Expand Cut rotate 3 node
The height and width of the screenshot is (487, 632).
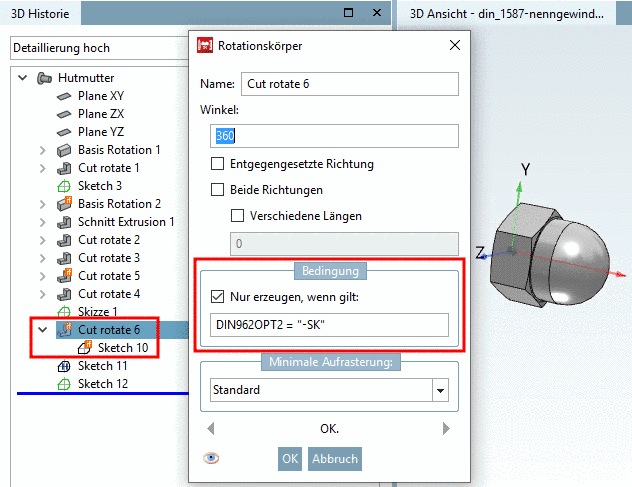point(43,258)
